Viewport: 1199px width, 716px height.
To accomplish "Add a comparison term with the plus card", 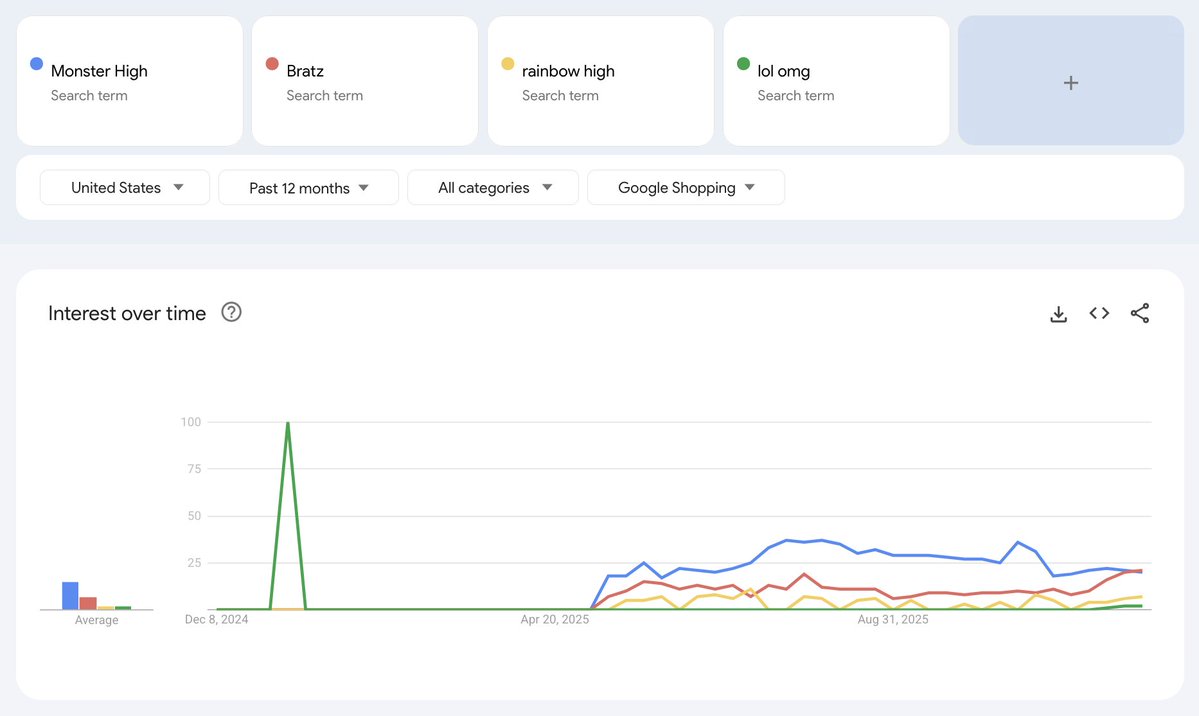I will [1071, 81].
